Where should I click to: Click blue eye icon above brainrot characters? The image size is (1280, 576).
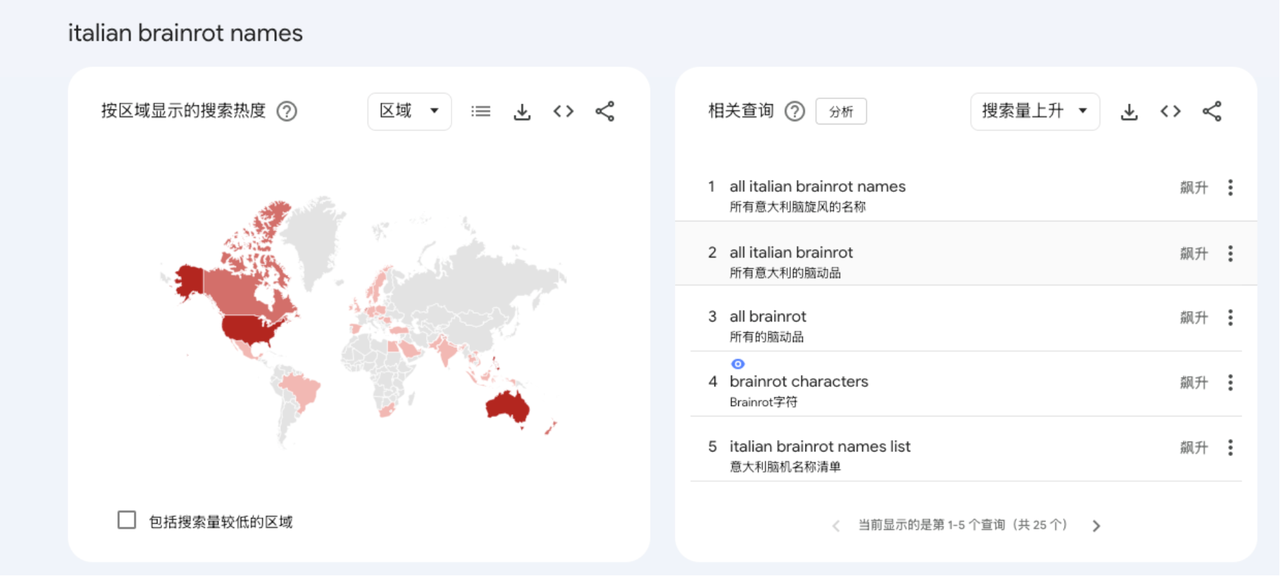738,364
